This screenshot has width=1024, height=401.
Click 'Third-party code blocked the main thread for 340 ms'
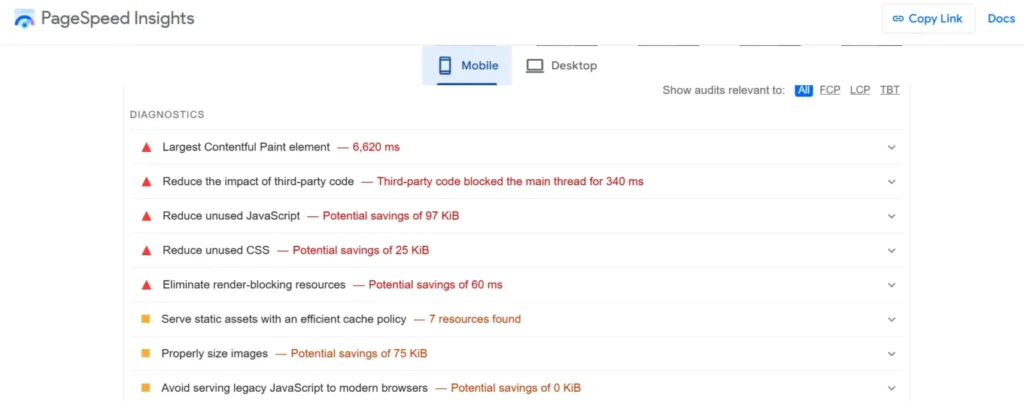pos(510,182)
